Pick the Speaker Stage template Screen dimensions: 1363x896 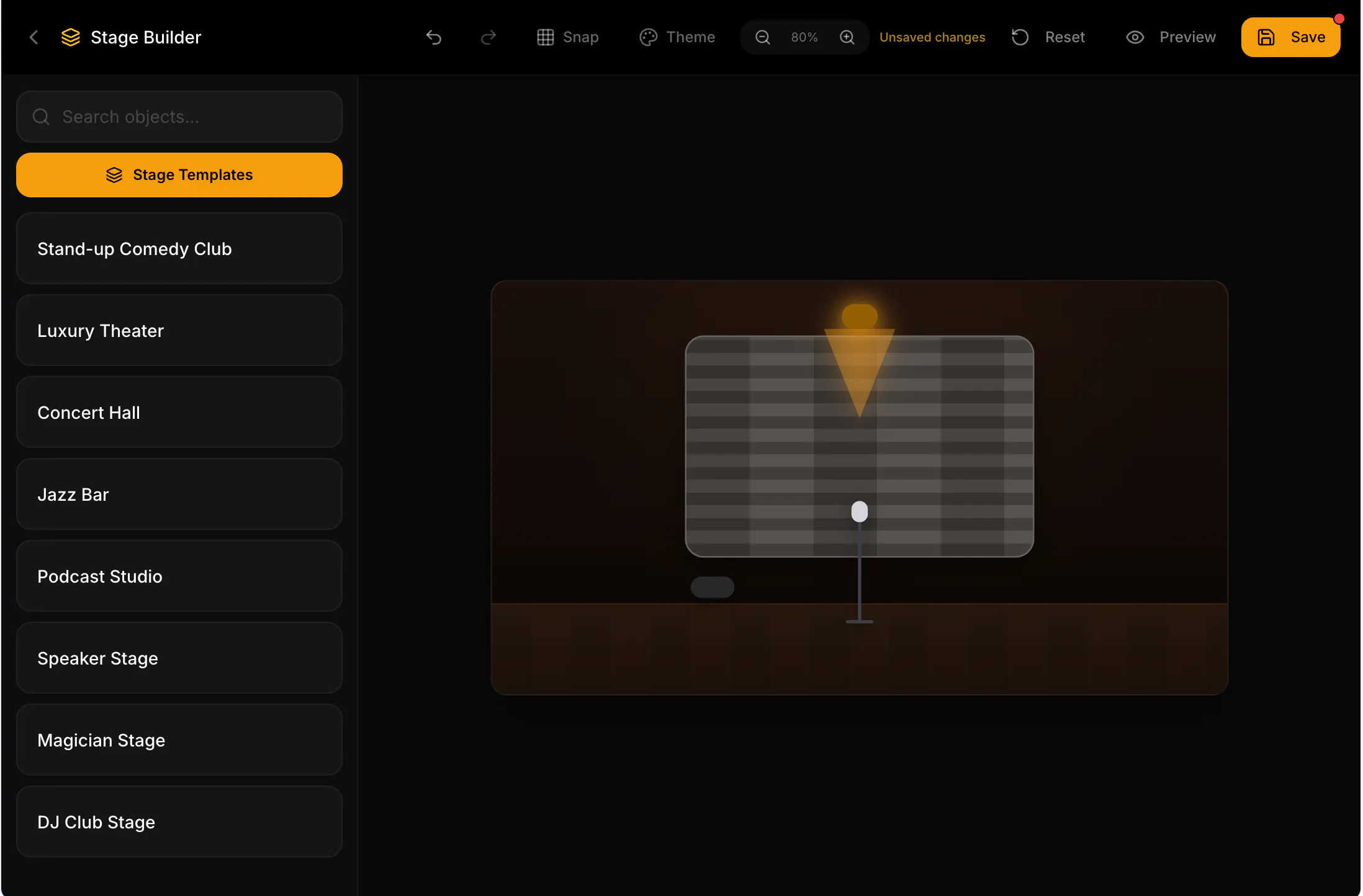click(179, 658)
